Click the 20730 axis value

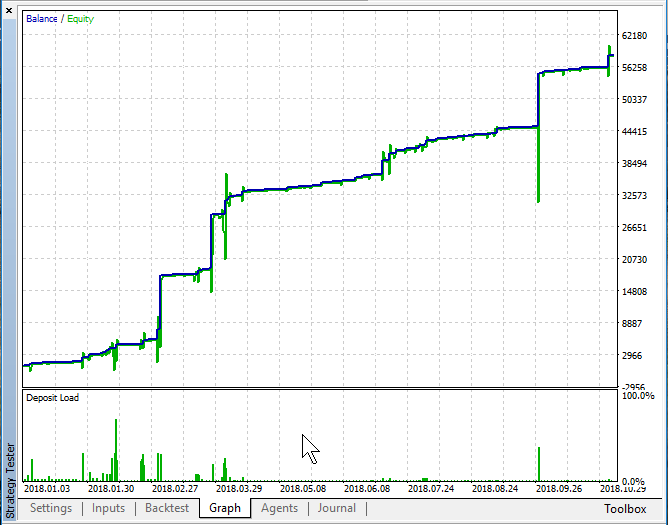(x=634, y=259)
